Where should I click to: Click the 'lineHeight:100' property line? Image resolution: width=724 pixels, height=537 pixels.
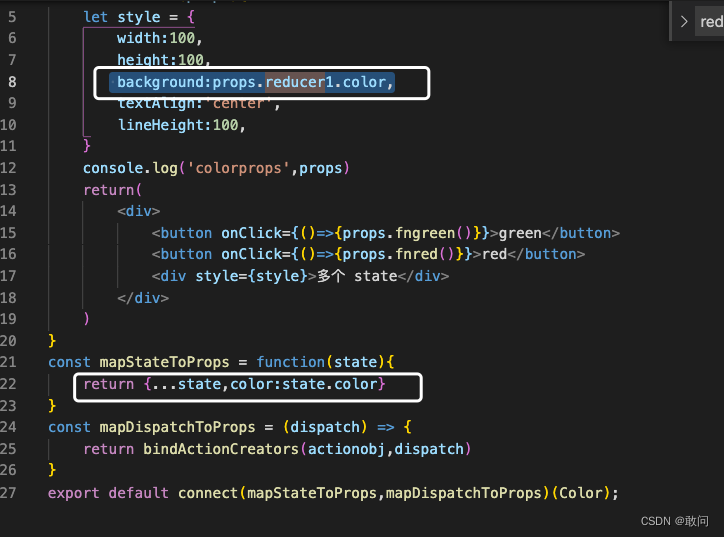coord(180,125)
